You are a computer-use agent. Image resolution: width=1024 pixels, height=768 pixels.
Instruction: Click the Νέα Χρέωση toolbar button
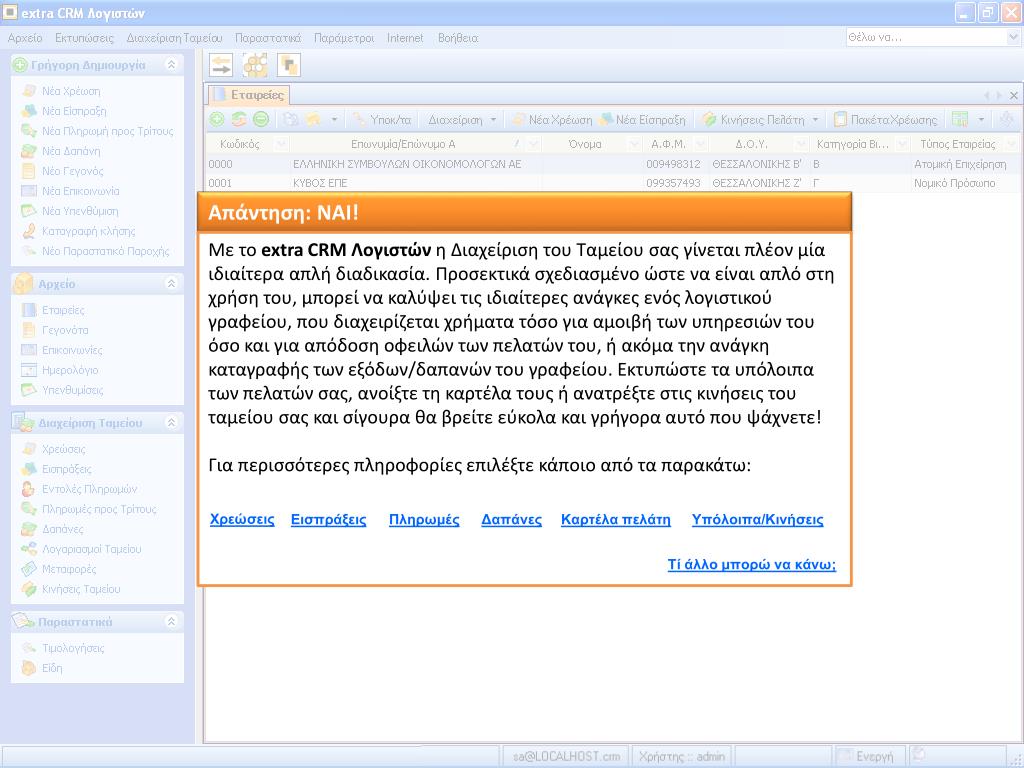coord(552,120)
